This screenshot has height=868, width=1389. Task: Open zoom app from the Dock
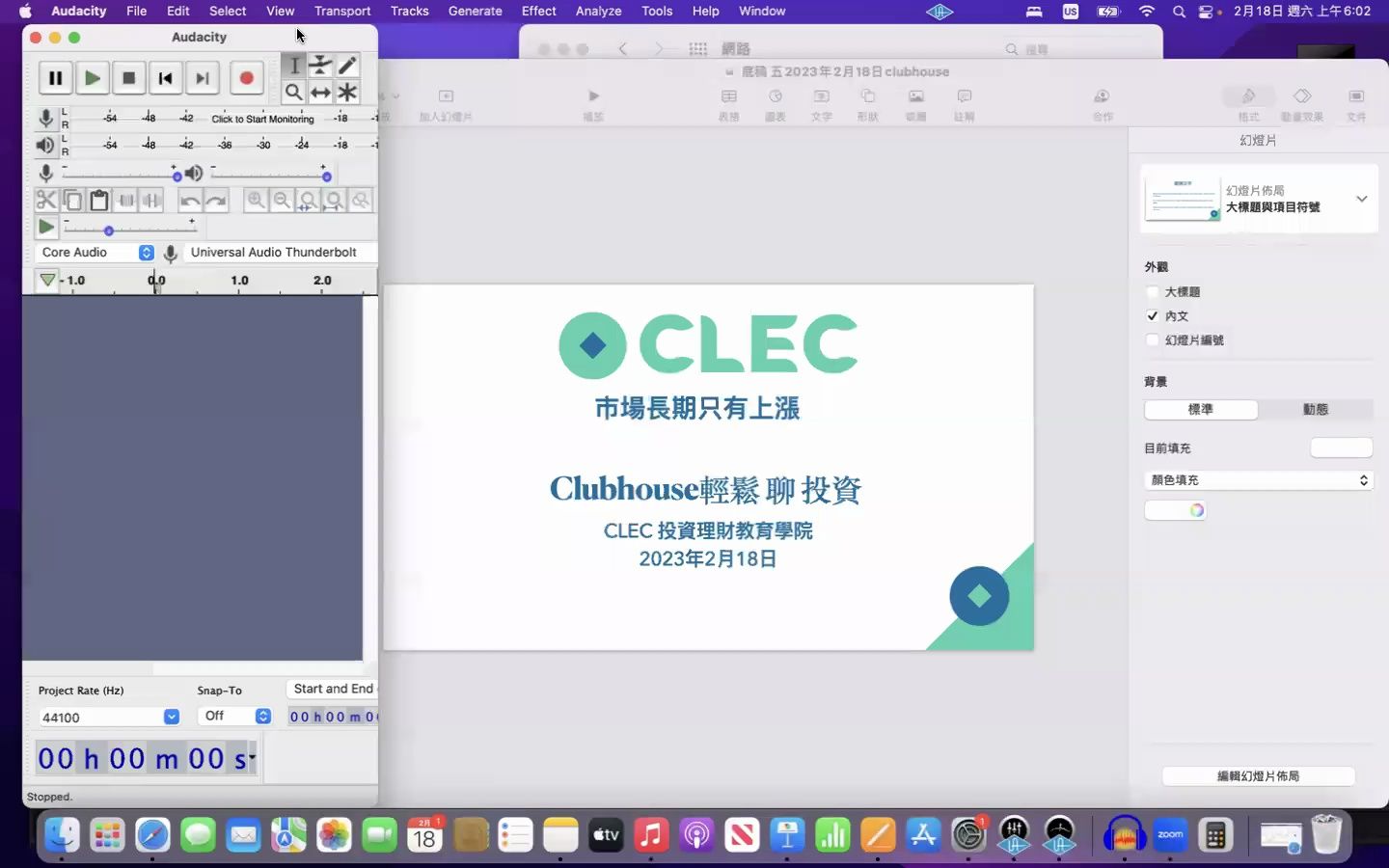pos(1170,835)
